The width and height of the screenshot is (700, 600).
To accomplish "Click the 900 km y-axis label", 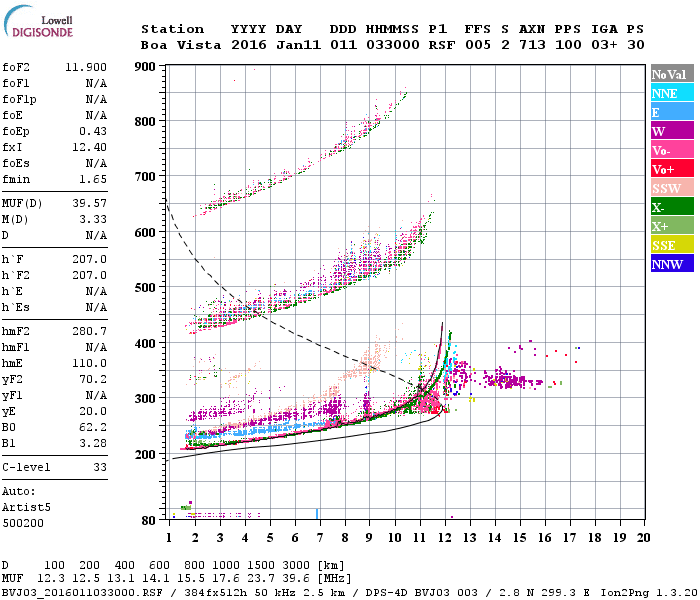I will click(x=145, y=67).
